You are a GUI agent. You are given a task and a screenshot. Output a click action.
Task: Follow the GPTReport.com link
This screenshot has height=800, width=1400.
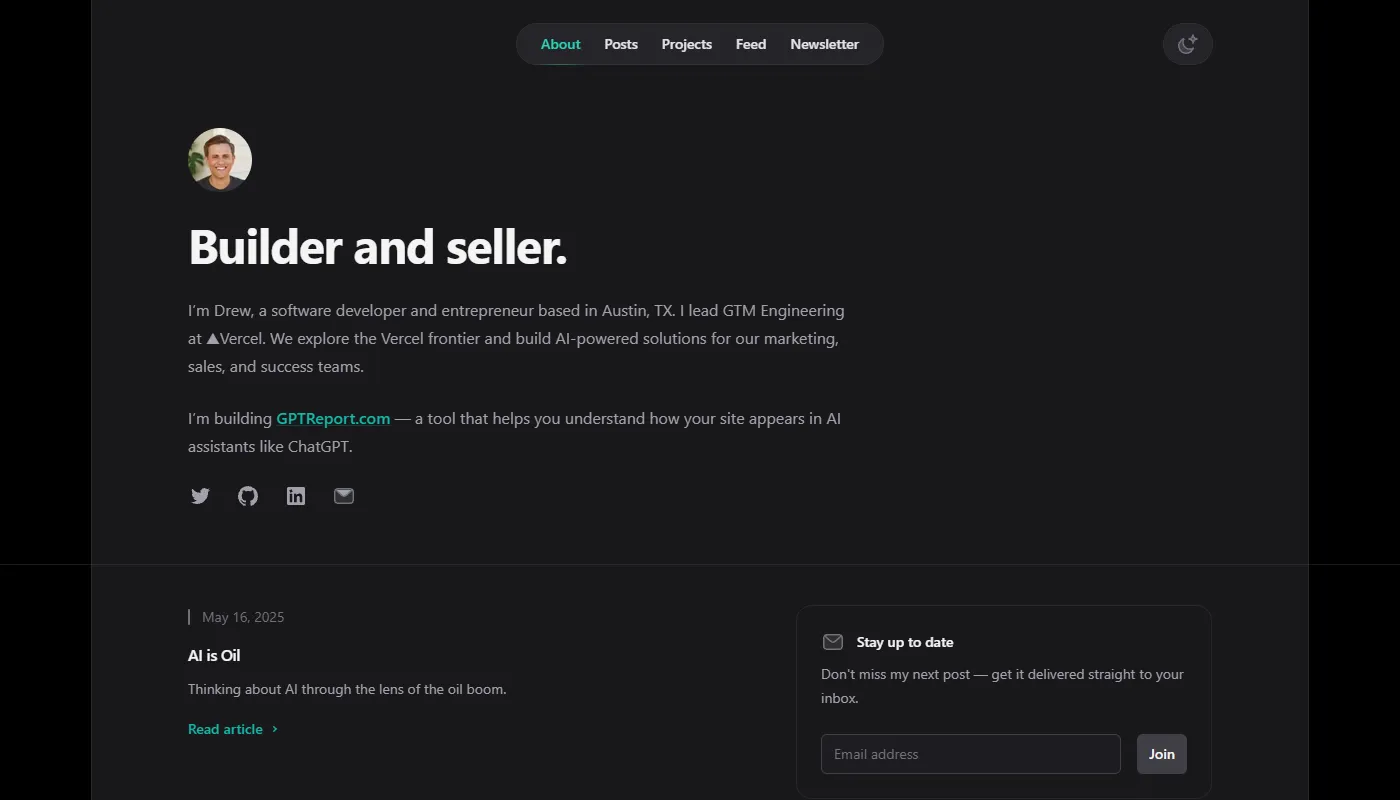coord(333,419)
